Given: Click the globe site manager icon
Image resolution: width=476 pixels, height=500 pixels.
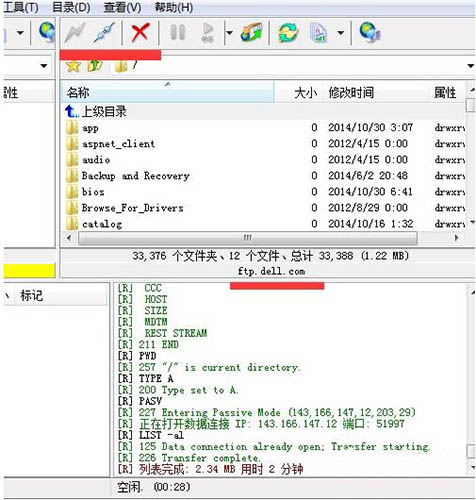Looking at the screenshot, I should tap(370, 32).
